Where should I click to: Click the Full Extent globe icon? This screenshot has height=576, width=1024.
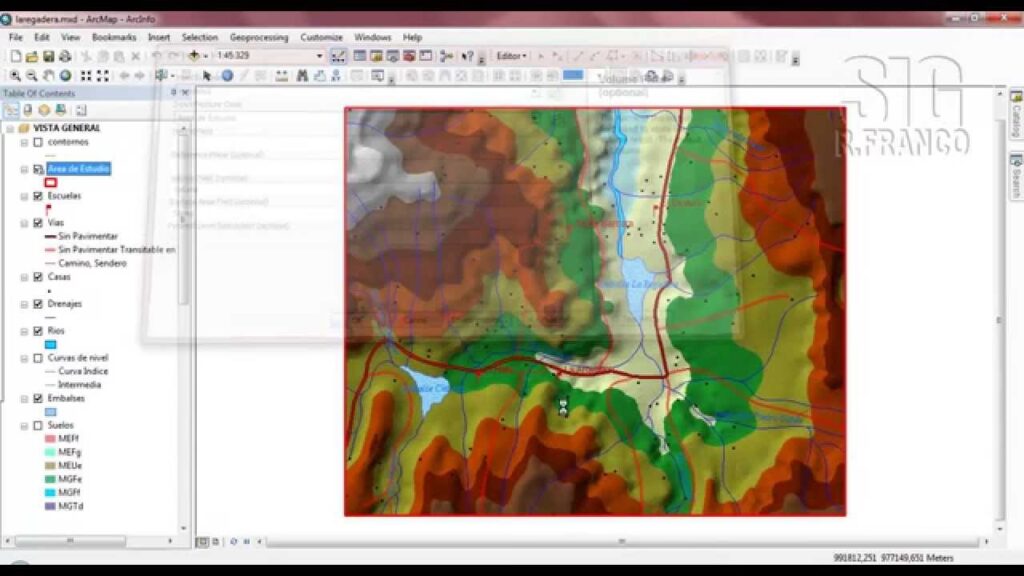[x=65, y=75]
